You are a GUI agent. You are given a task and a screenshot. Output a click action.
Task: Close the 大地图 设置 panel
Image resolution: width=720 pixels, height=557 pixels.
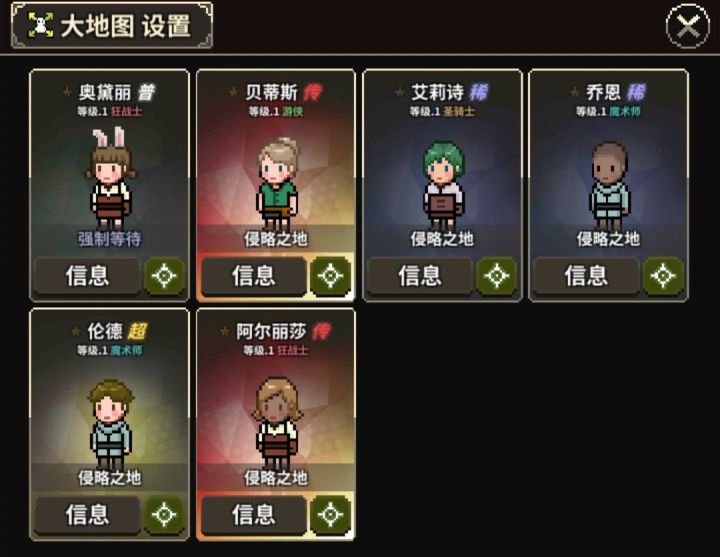(x=687, y=26)
